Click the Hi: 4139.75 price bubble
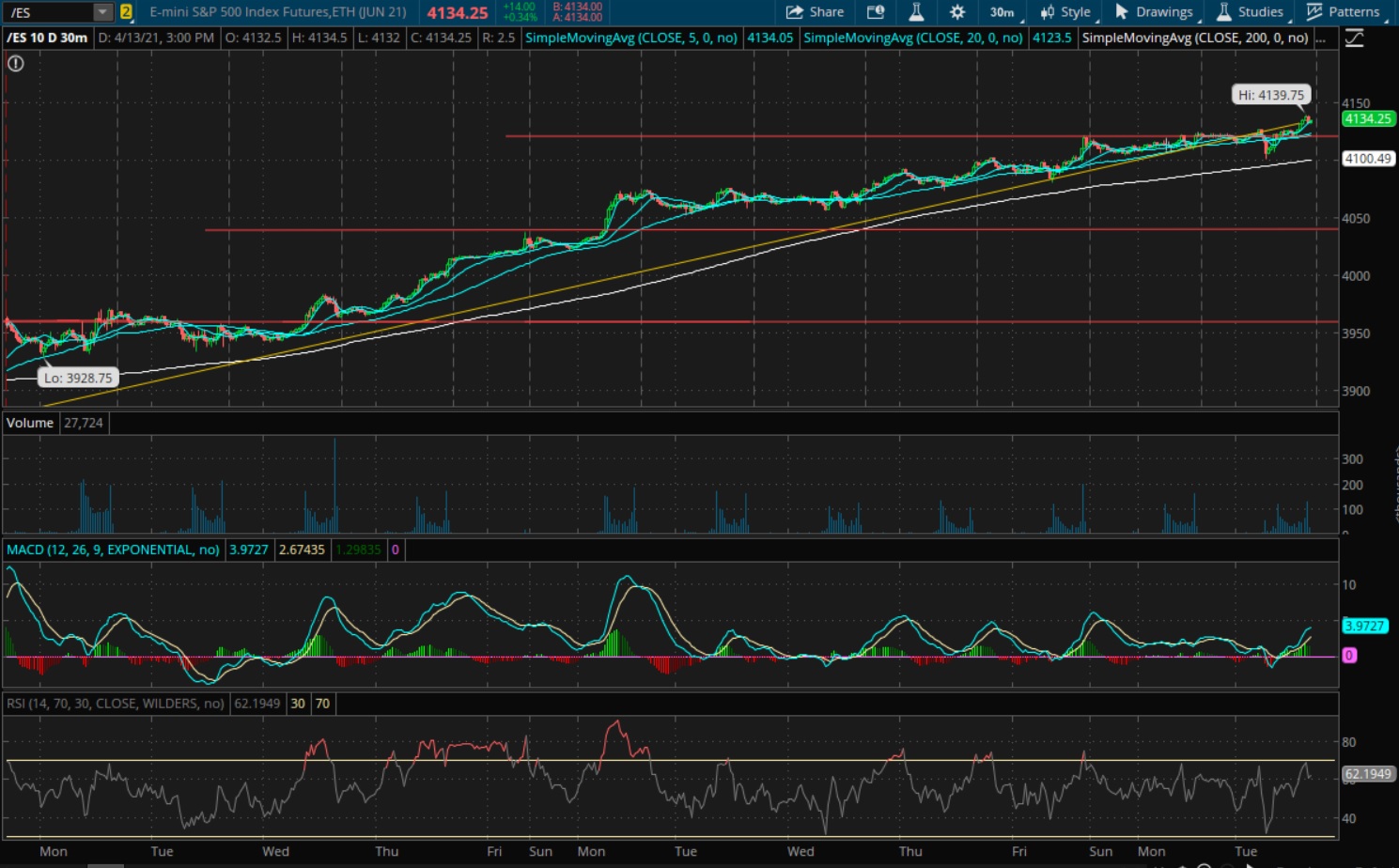 tap(1270, 95)
